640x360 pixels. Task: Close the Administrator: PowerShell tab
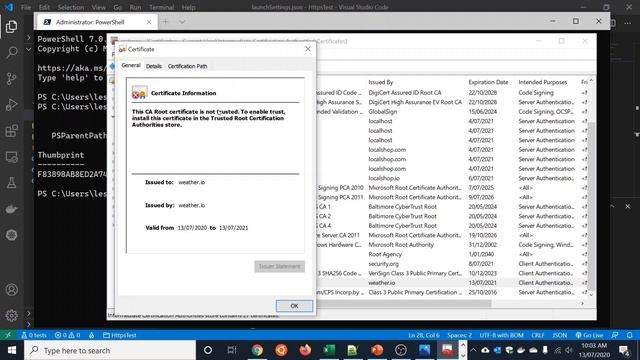149,22
